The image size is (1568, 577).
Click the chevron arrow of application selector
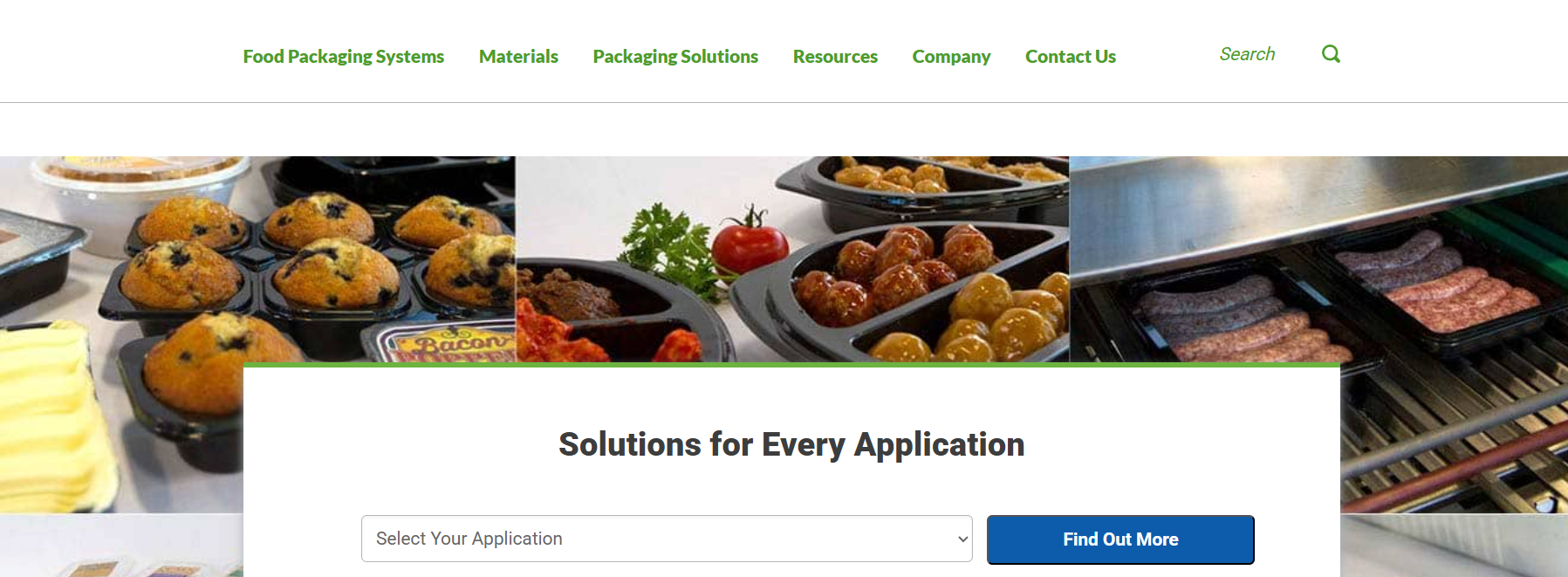[x=962, y=539]
